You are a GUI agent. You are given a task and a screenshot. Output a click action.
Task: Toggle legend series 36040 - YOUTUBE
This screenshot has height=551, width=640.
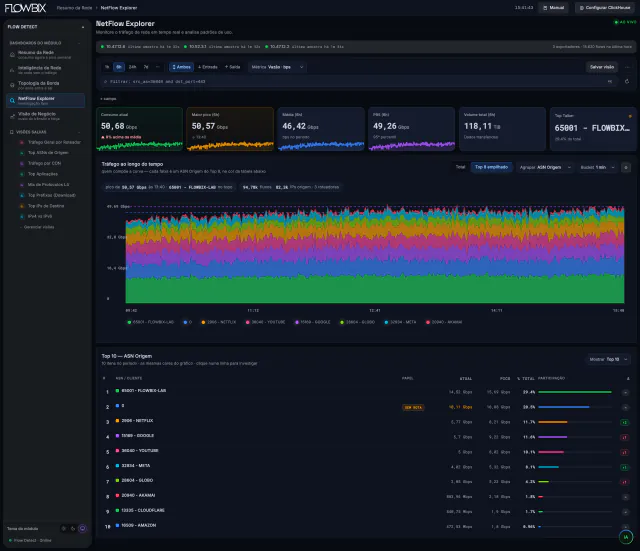pos(265,322)
